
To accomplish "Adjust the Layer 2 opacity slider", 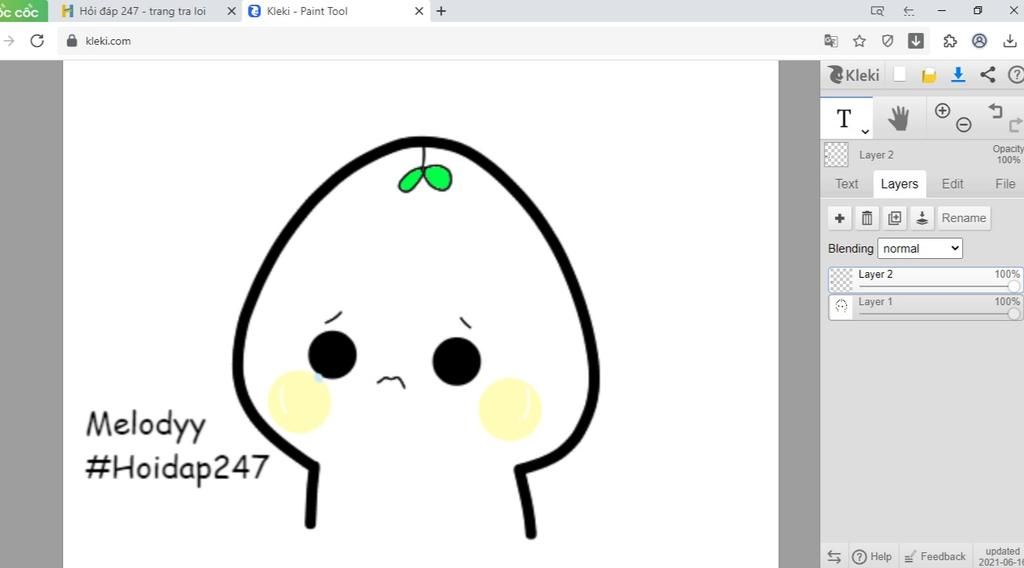I will (938, 287).
